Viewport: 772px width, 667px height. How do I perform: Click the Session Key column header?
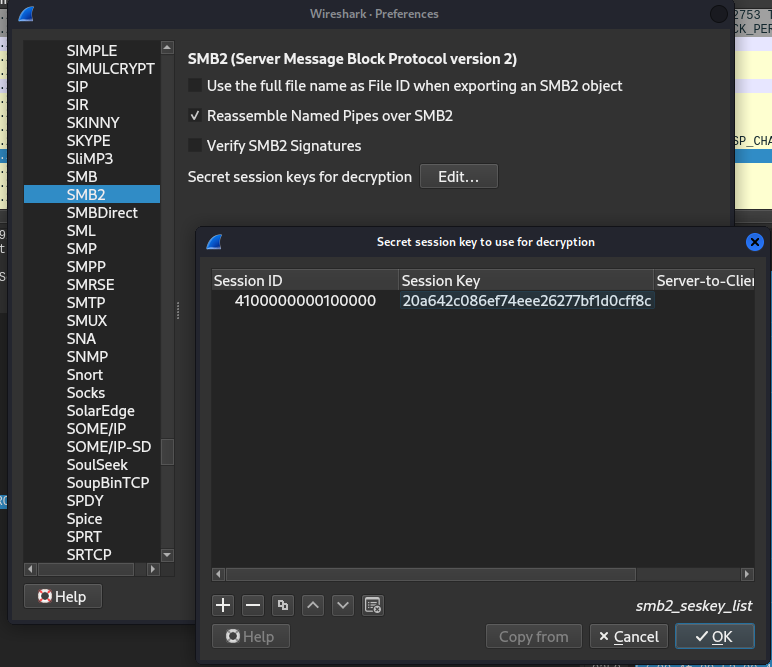[x=526, y=281]
